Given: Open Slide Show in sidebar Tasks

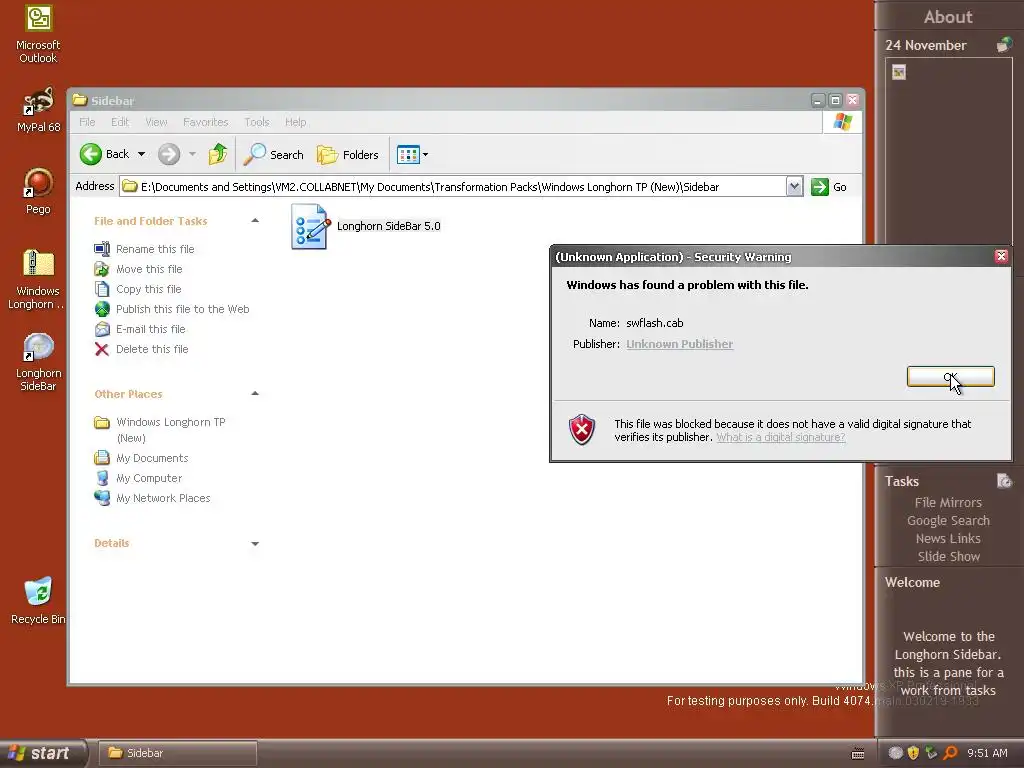Looking at the screenshot, I should [x=948, y=556].
